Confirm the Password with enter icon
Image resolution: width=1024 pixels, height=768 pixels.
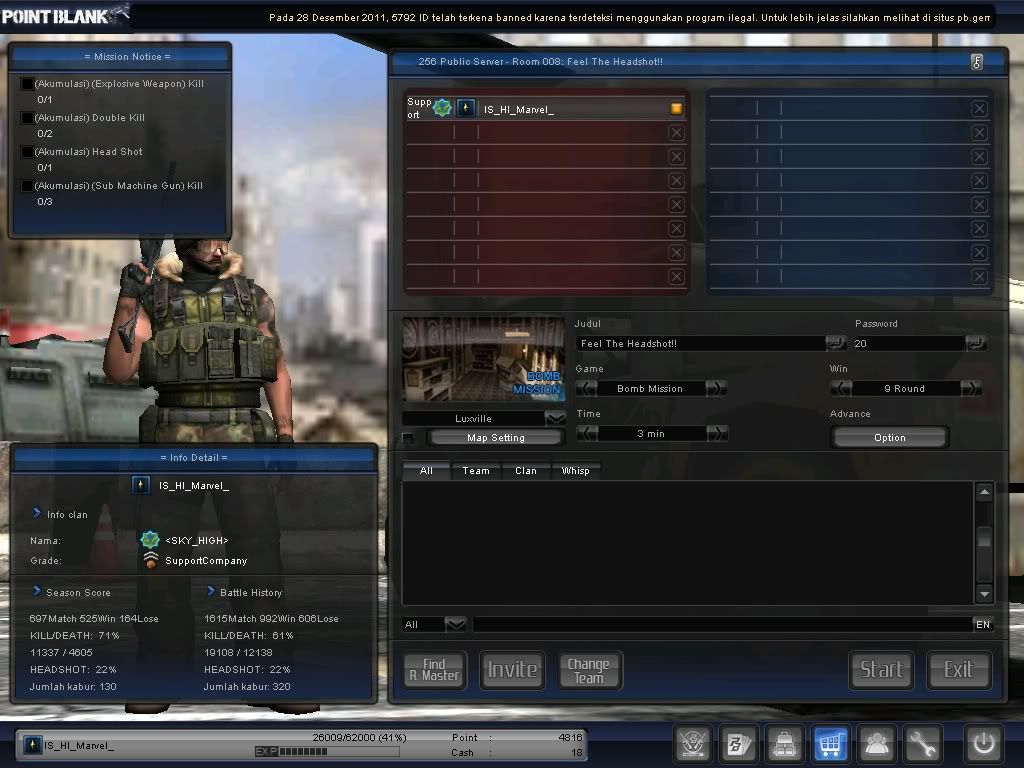coord(976,343)
